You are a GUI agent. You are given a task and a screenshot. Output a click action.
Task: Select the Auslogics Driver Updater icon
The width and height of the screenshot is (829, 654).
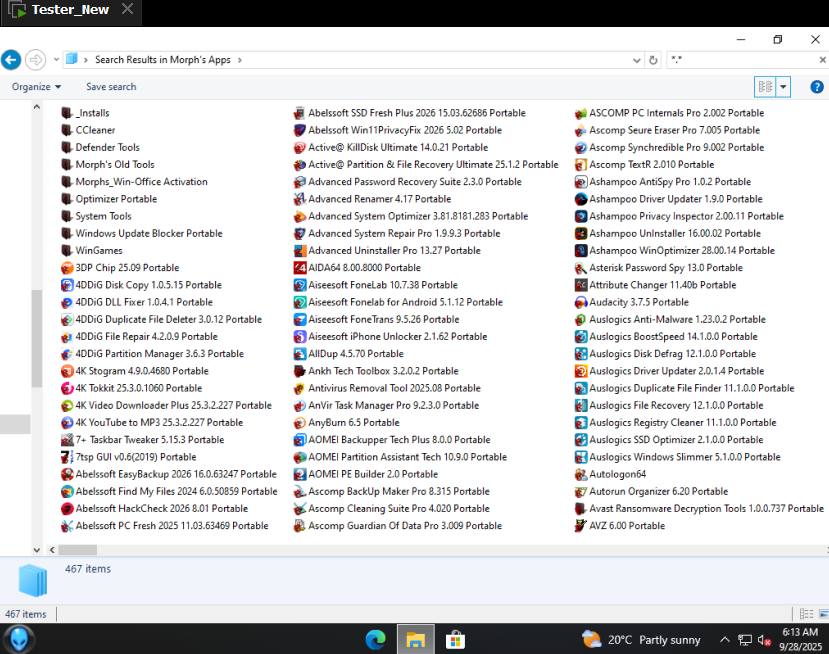[581, 371]
